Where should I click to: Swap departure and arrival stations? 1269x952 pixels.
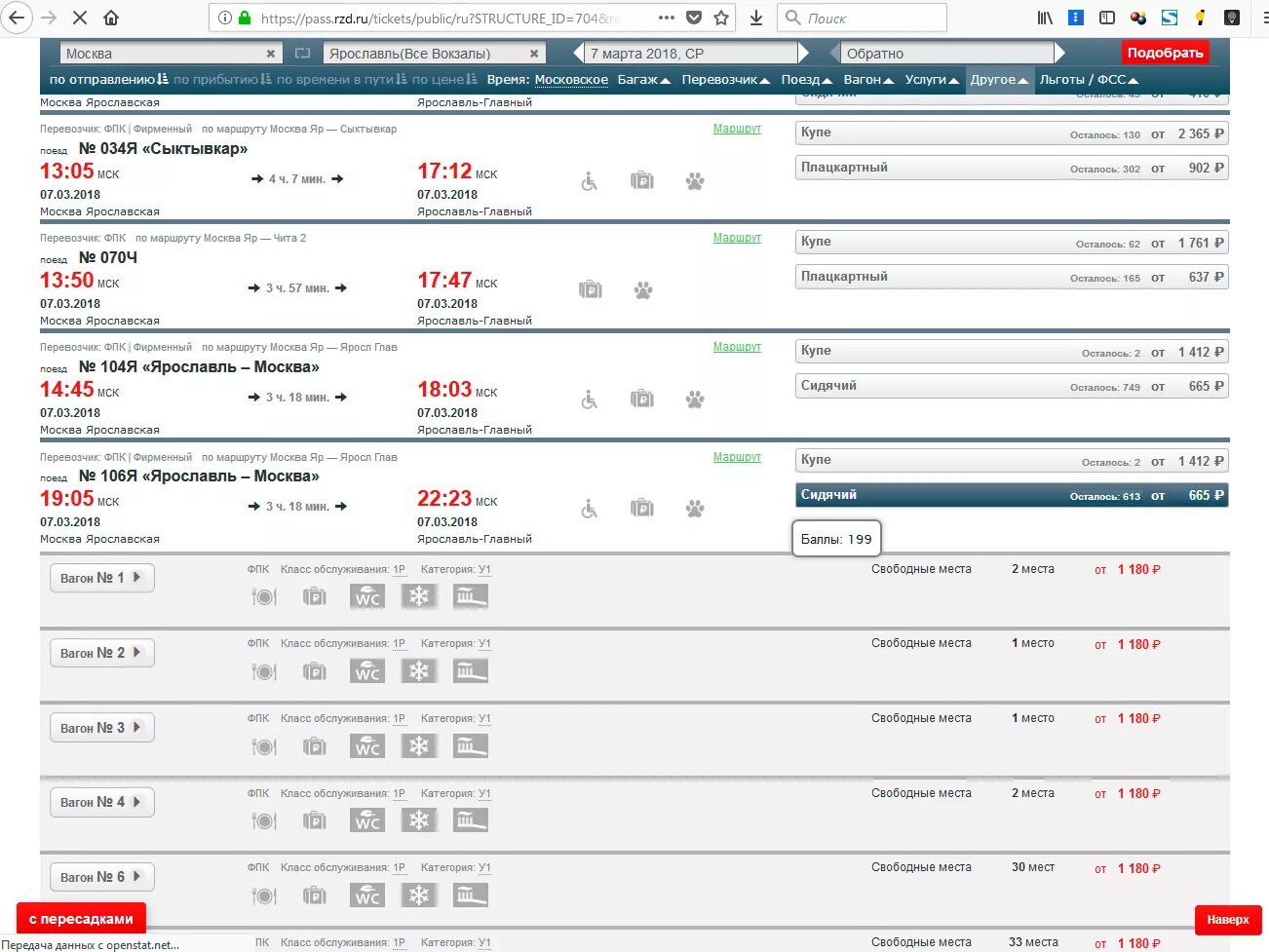302,54
